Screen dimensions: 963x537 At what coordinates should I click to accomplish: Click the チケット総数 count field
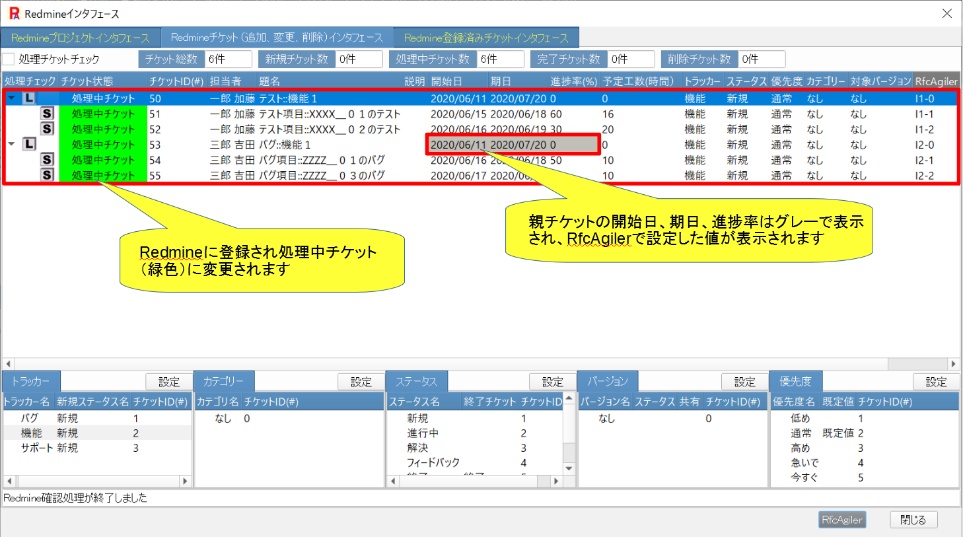point(228,59)
